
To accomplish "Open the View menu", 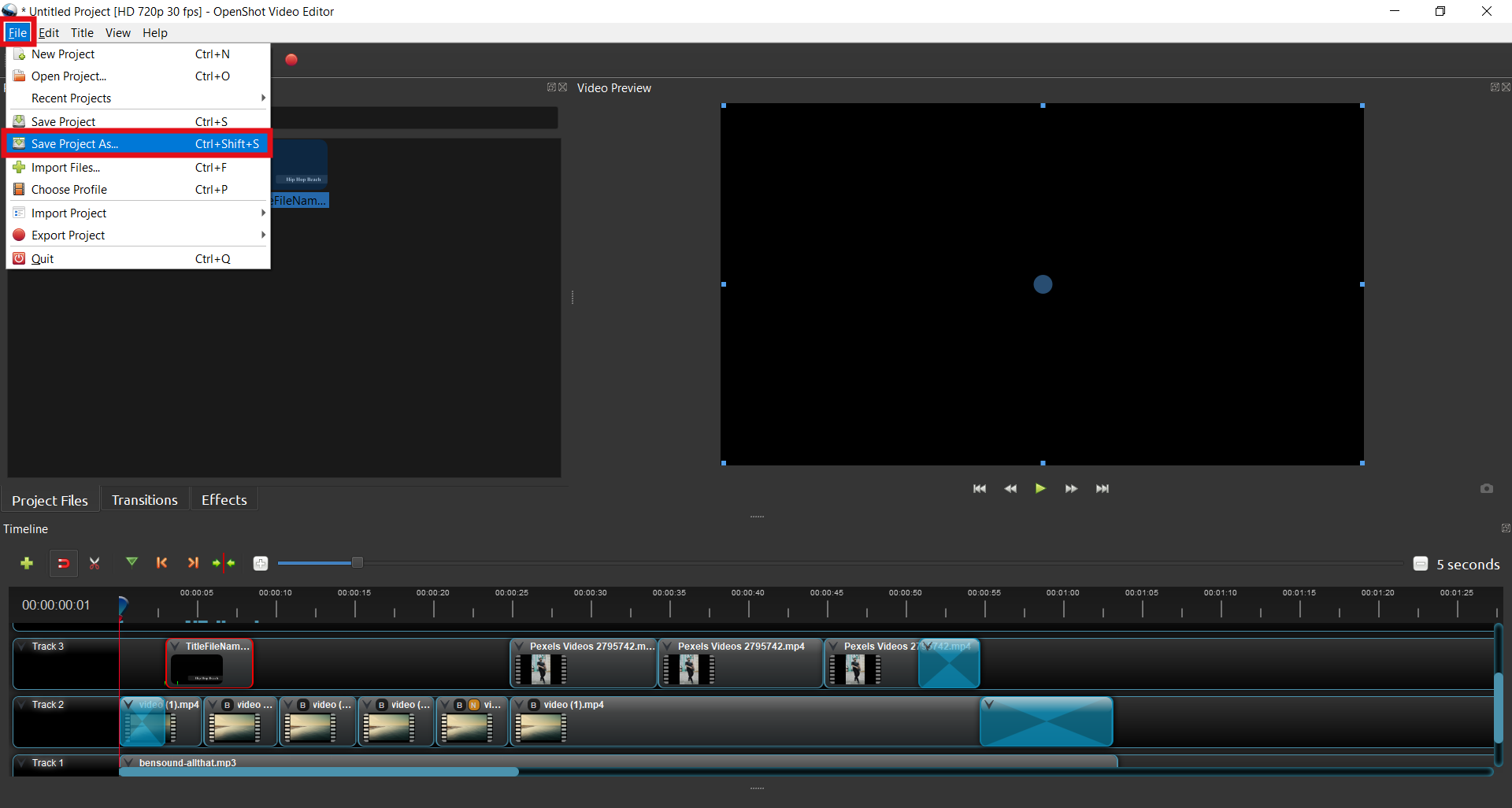I will pos(118,32).
